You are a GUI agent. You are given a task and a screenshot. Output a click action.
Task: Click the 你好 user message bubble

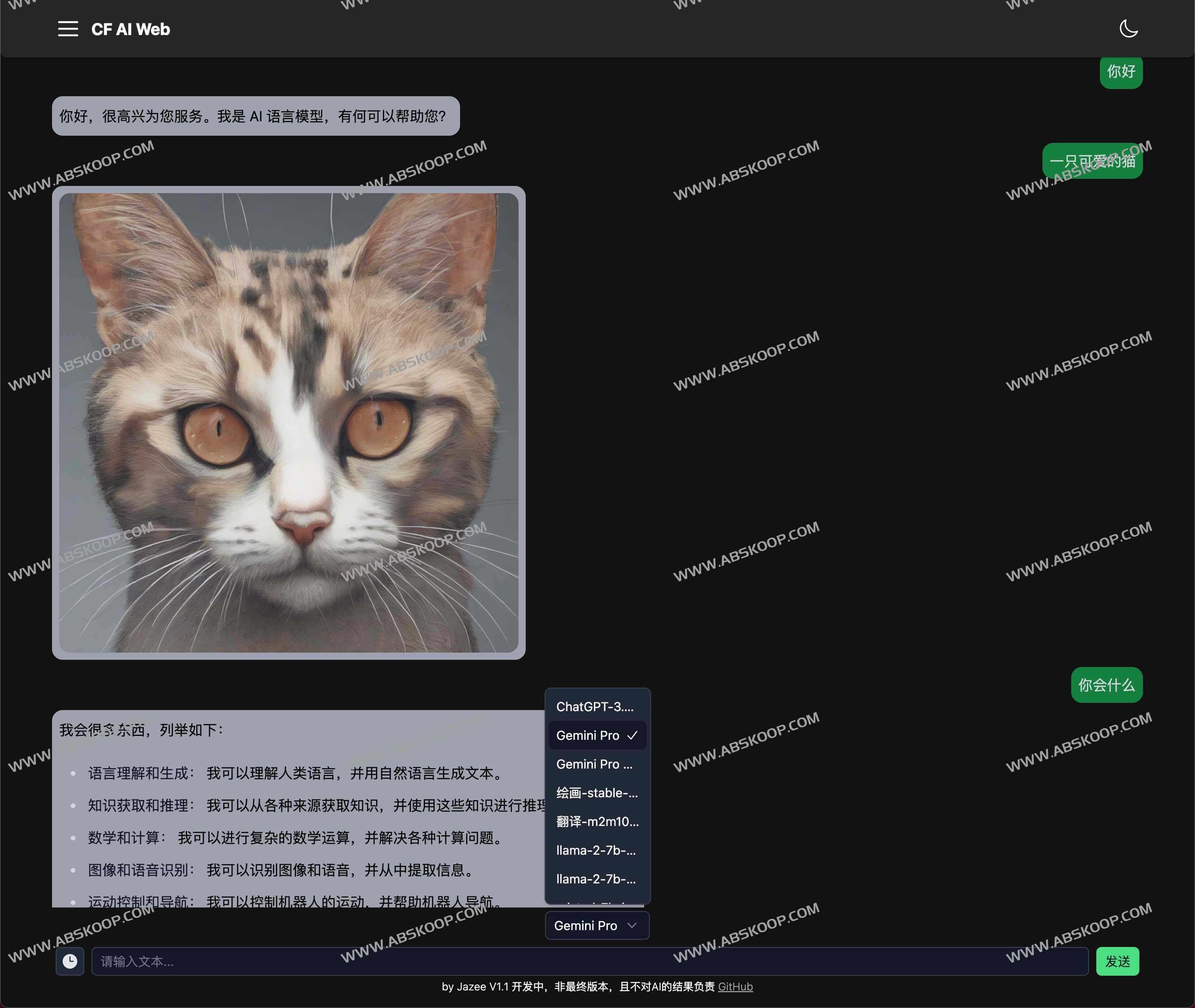point(1121,72)
